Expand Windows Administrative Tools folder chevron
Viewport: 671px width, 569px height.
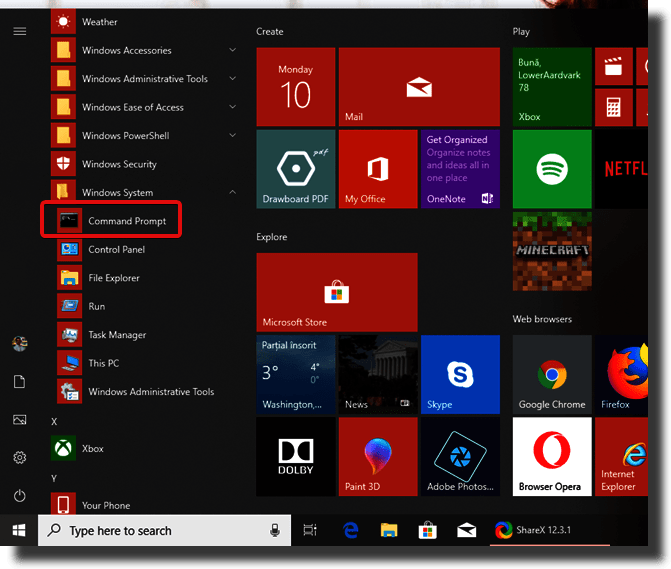pos(232,78)
